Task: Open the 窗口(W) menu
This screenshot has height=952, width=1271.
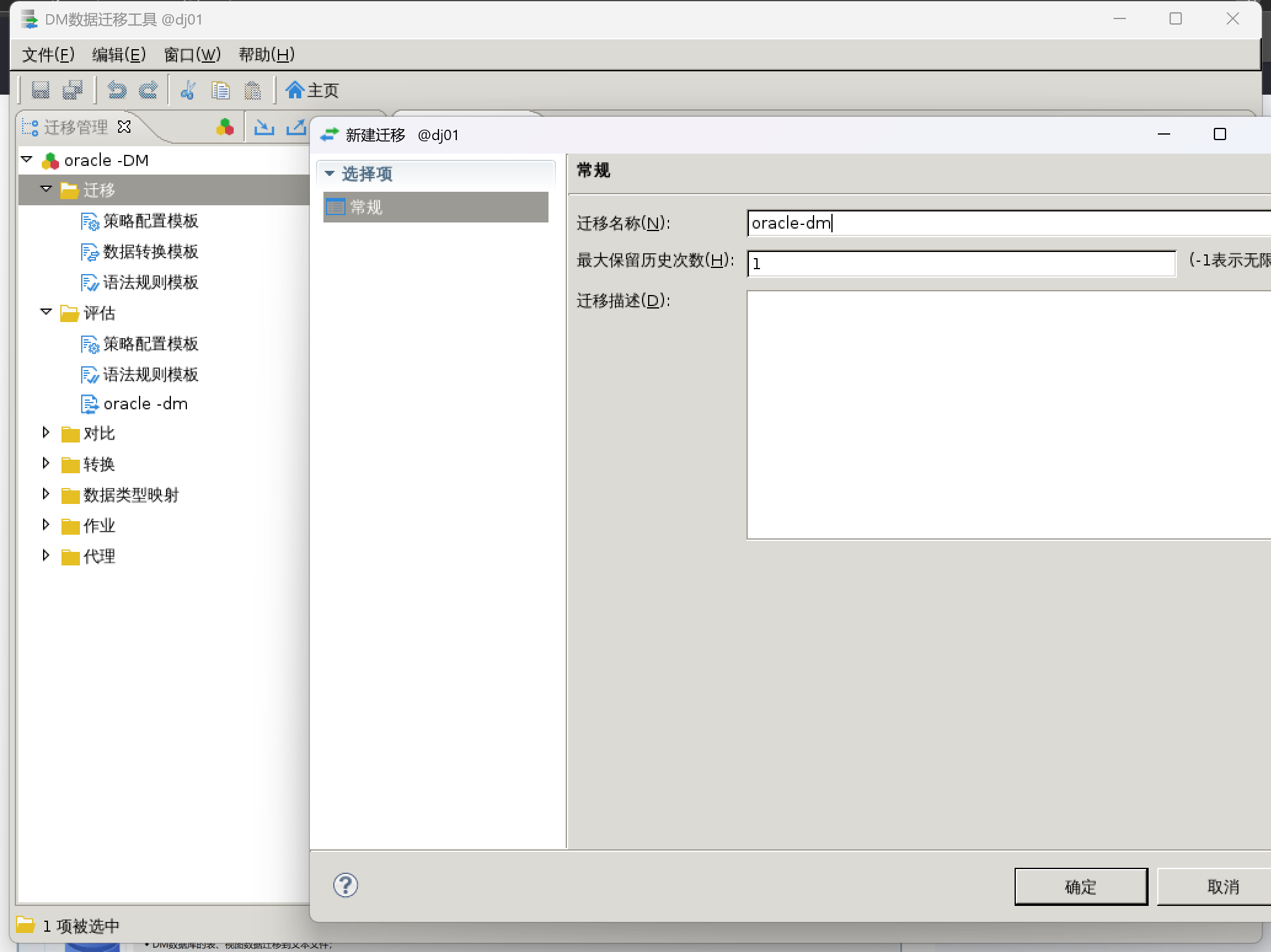Action: pyautogui.click(x=192, y=55)
